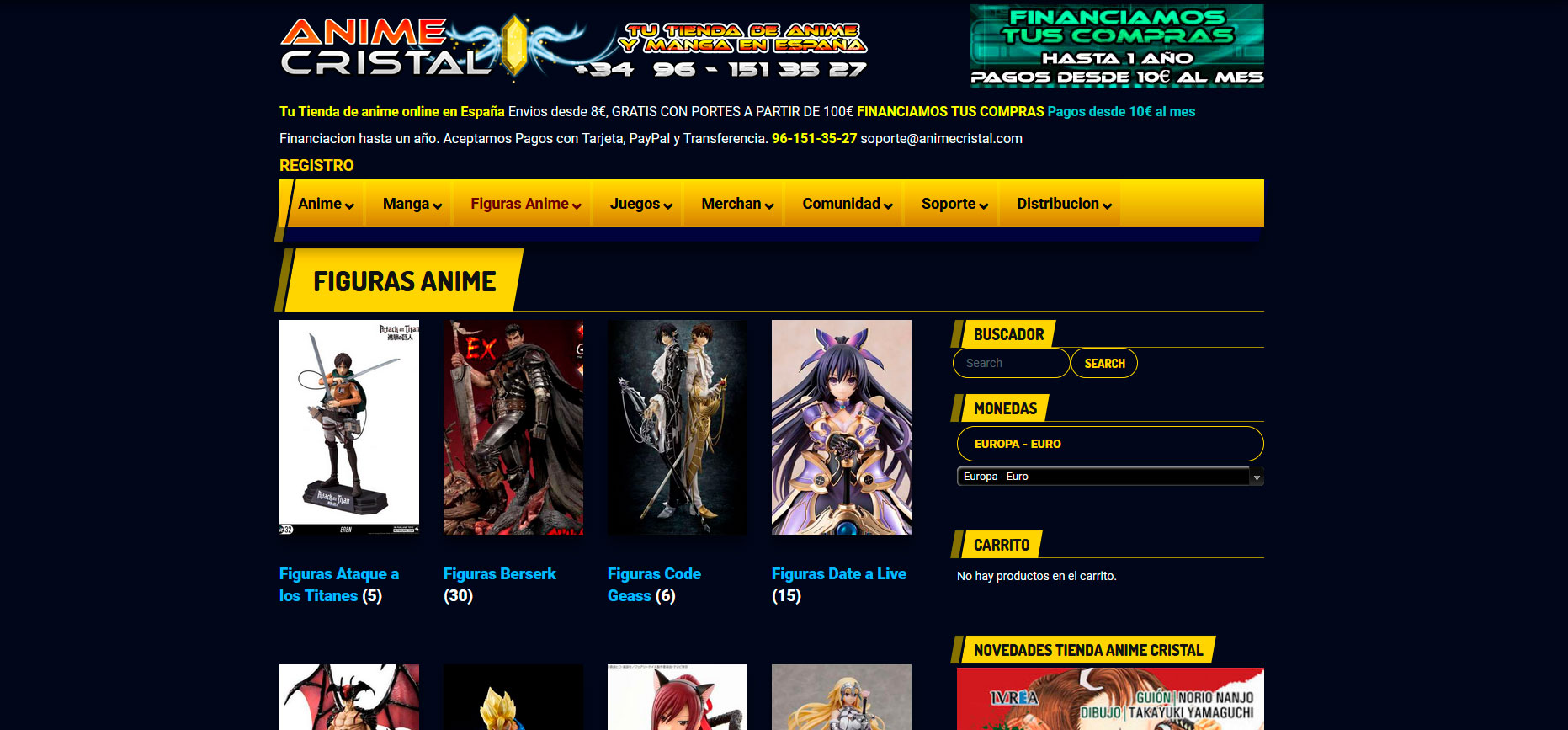Viewport: 1568px width, 730px height.
Task: Open Figuras Code Geass category link
Action: tap(654, 584)
